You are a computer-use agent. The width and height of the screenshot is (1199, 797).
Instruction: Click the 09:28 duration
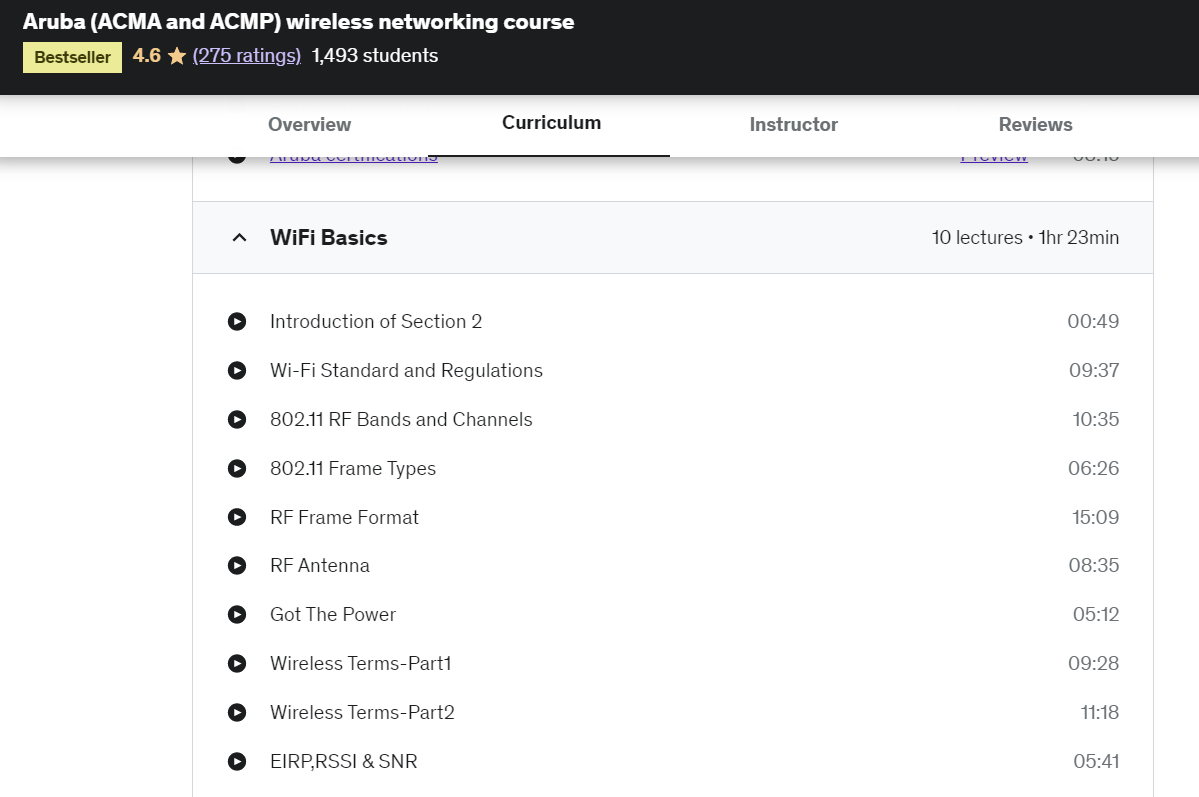click(1093, 663)
